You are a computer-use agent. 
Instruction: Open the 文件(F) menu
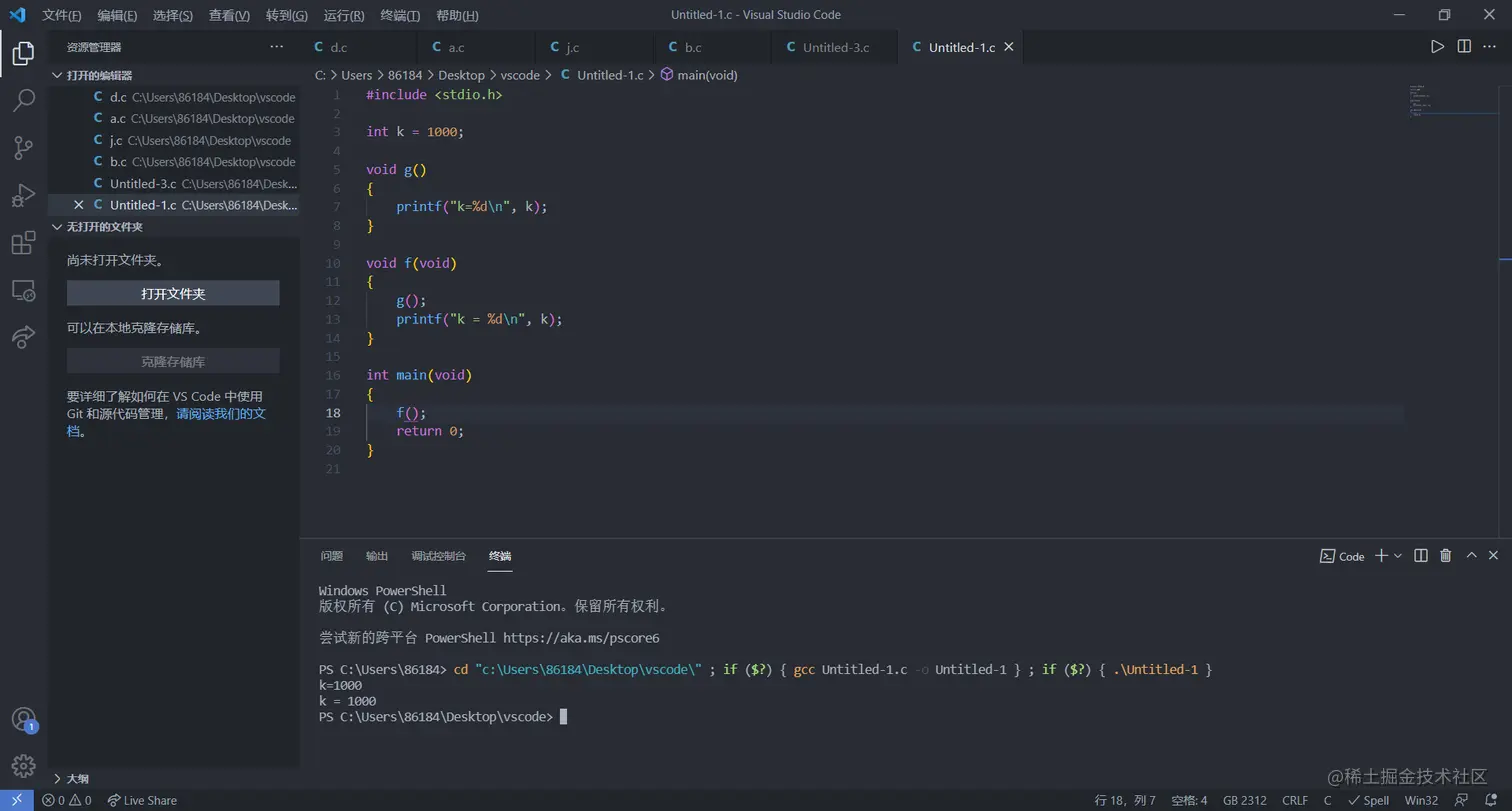coord(62,15)
